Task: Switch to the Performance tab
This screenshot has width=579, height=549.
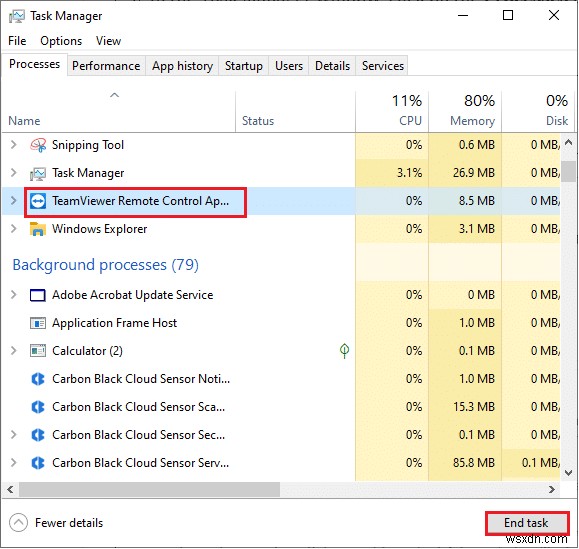Action: click(x=106, y=66)
